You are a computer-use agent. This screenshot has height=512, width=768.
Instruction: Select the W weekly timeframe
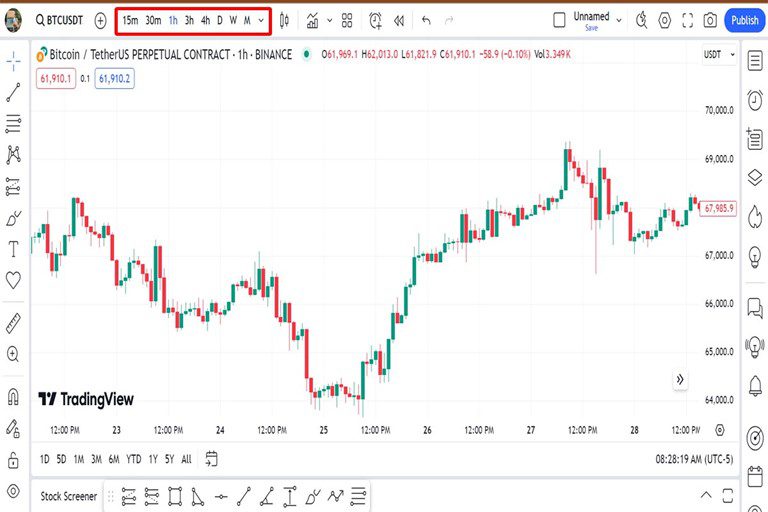(x=233, y=21)
